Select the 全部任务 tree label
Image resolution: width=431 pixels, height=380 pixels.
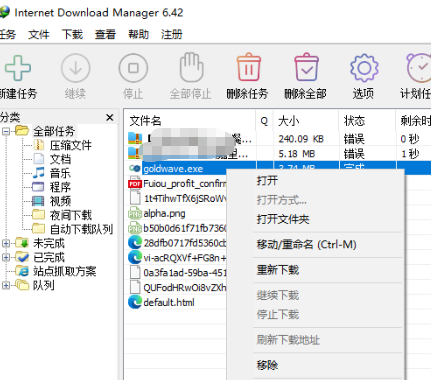point(54,131)
